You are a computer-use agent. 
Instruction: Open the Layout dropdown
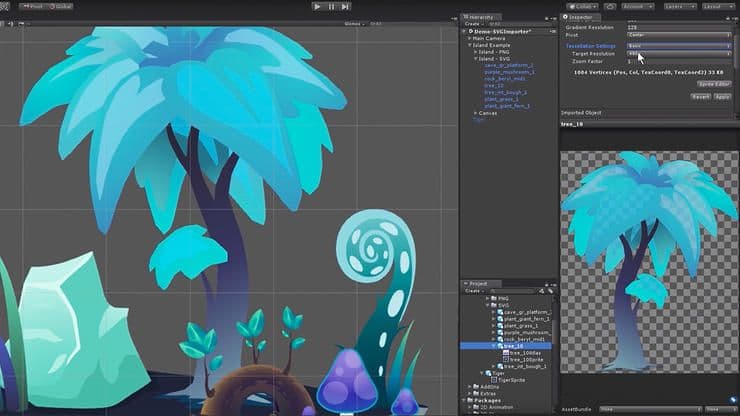pos(718,7)
